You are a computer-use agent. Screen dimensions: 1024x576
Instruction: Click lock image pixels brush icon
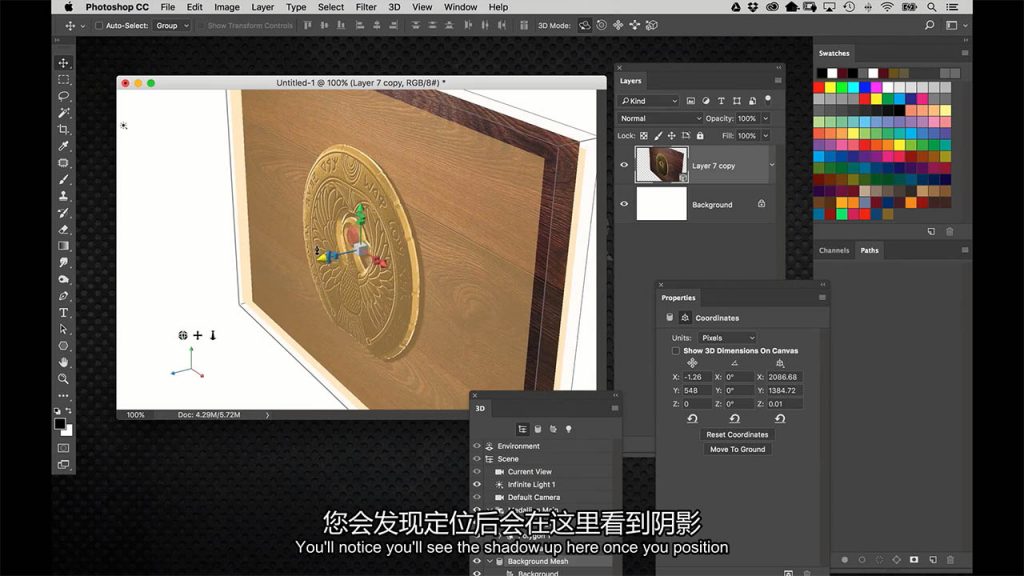(x=658, y=136)
